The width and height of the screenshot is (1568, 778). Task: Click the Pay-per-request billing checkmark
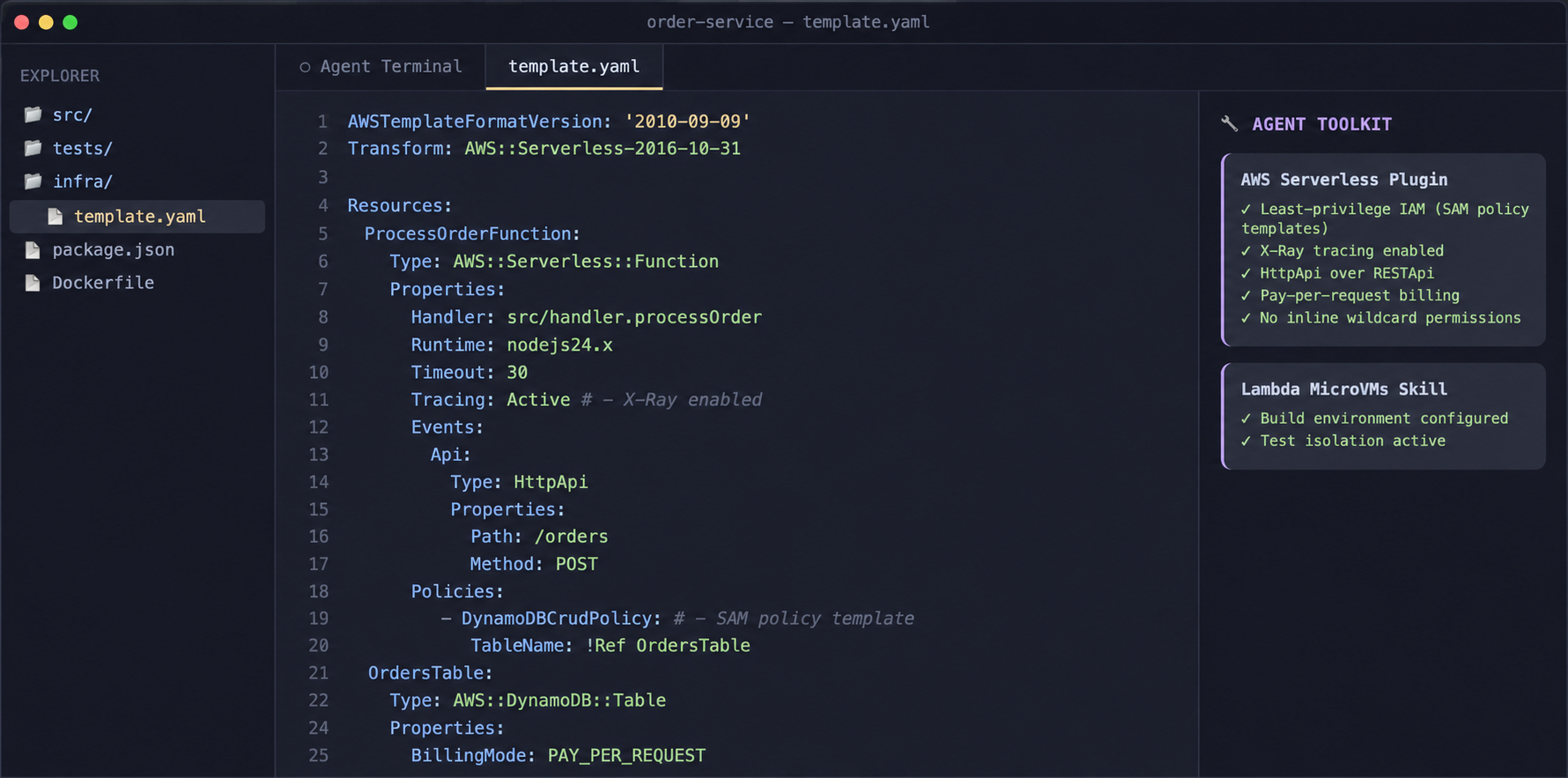coord(1246,296)
